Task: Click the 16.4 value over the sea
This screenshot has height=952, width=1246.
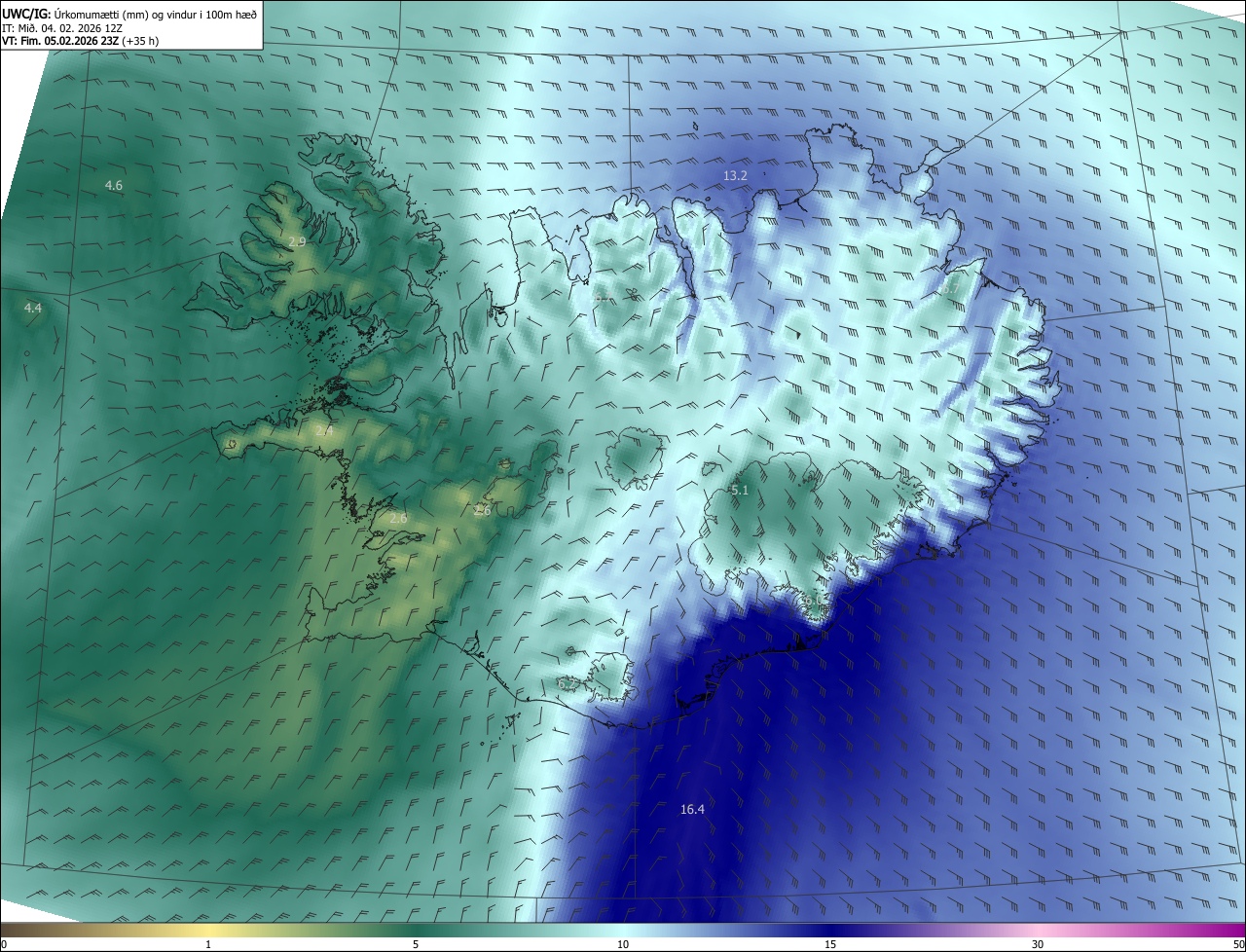Action: point(692,809)
